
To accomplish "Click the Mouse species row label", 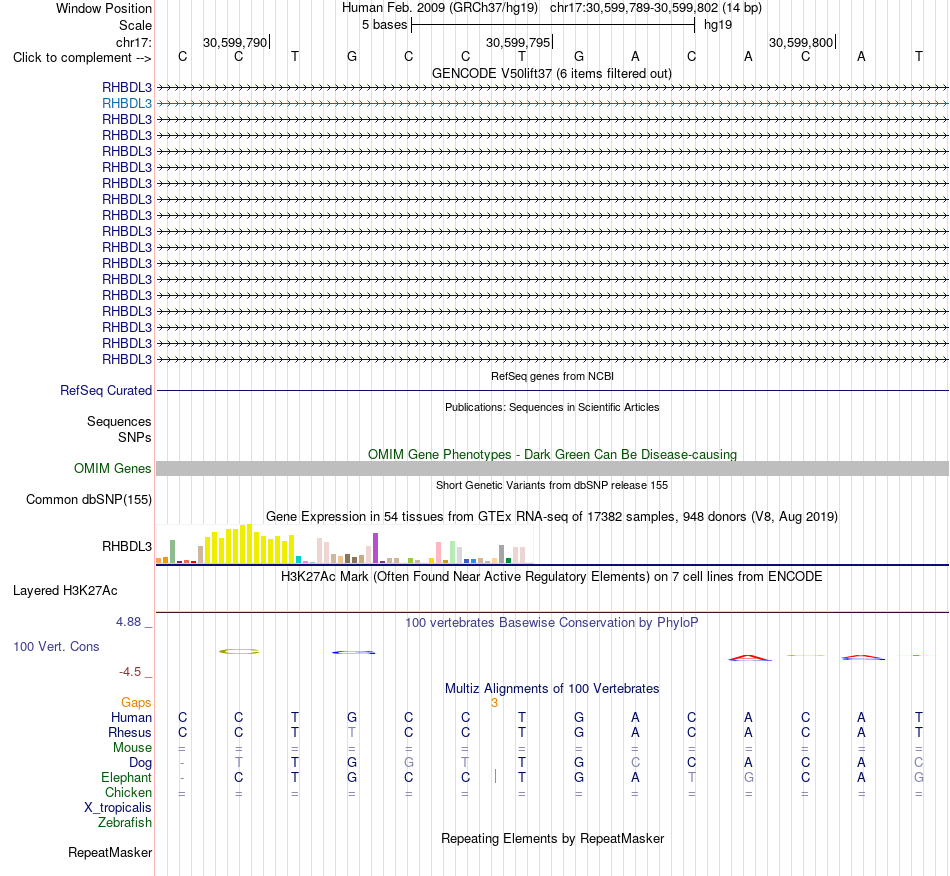I will pos(132,748).
